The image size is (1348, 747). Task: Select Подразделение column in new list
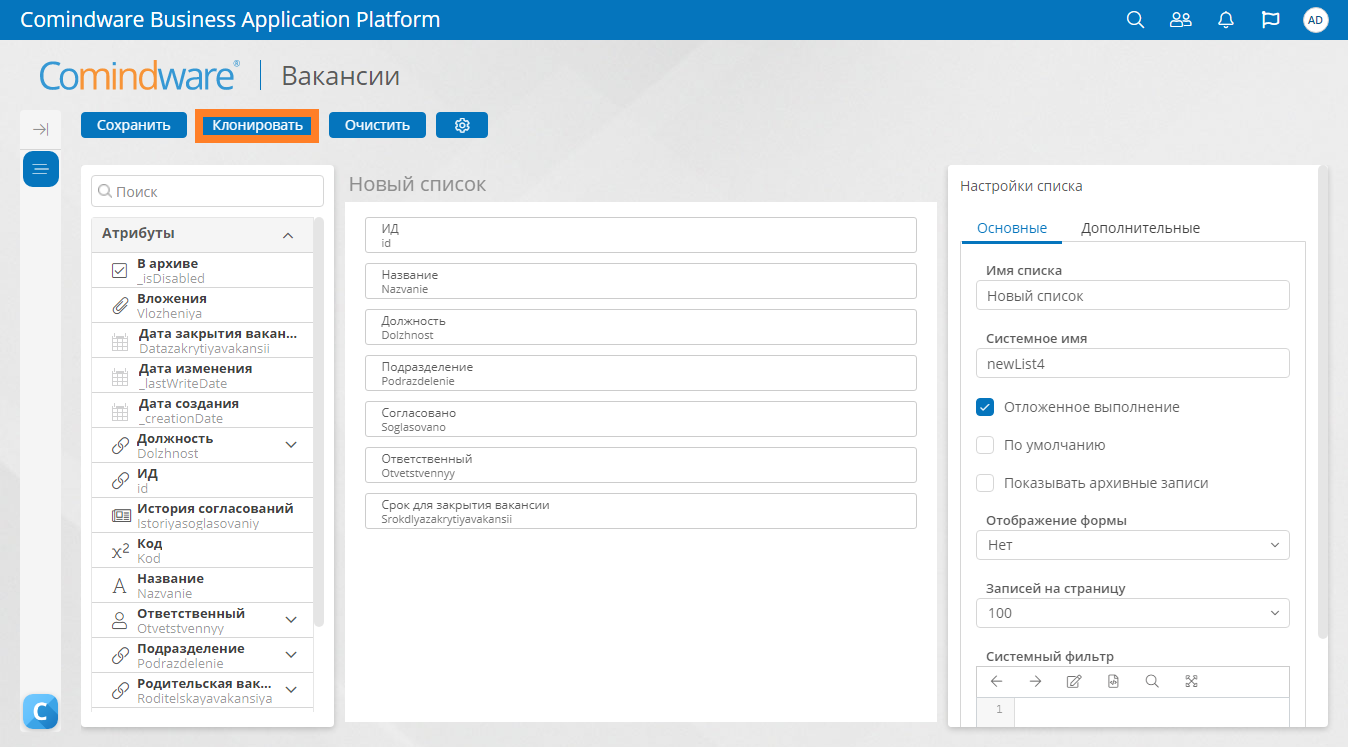pos(641,373)
